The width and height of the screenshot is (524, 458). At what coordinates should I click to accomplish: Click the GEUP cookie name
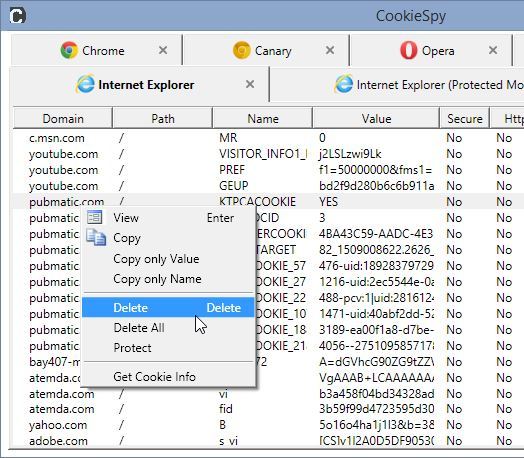(x=234, y=186)
